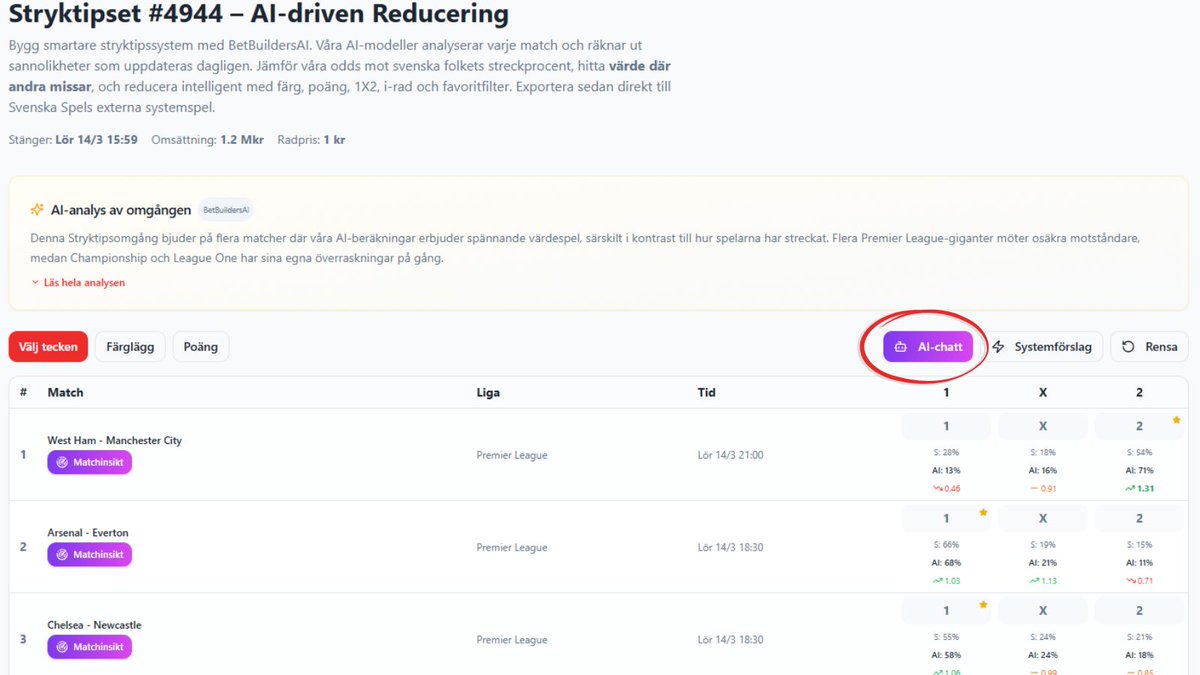Click the time Lör 14/3 21:00
The height and width of the screenshot is (675, 1200).
pyautogui.click(x=730, y=455)
